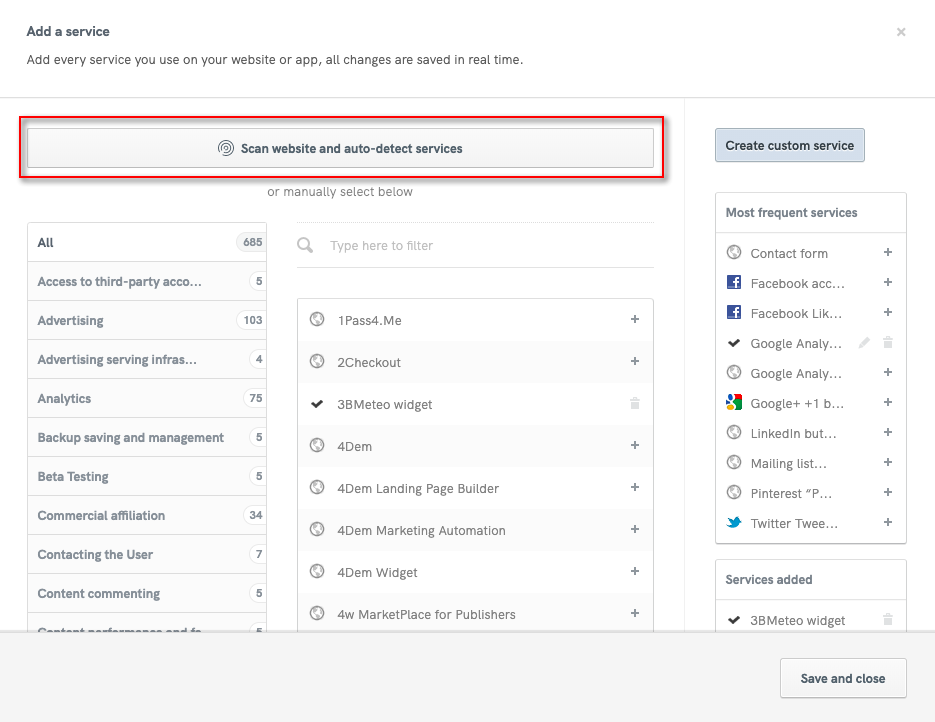The height and width of the screenshot is (722, 935).
Task: Delete 3BMeteo widget via list trash icon
Action: tap(634, 404)
